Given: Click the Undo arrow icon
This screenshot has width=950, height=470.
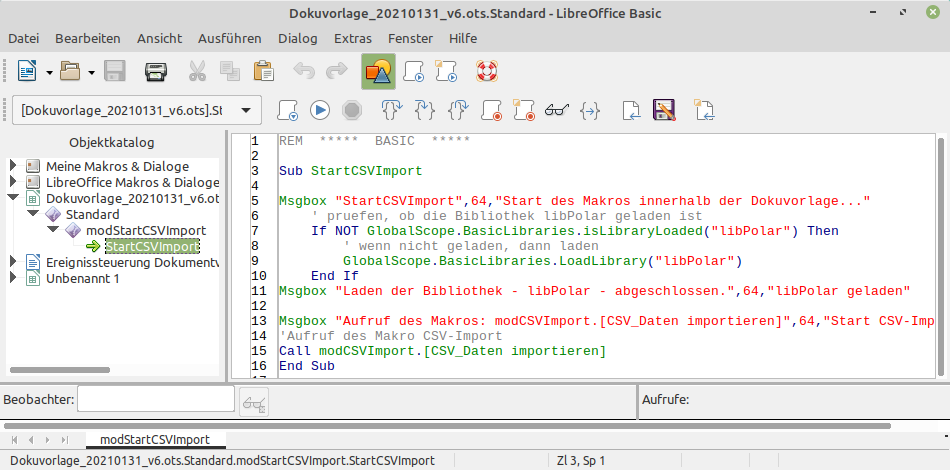Looking at the screenshot, I should pyautogui.click(x=304, y=71).
